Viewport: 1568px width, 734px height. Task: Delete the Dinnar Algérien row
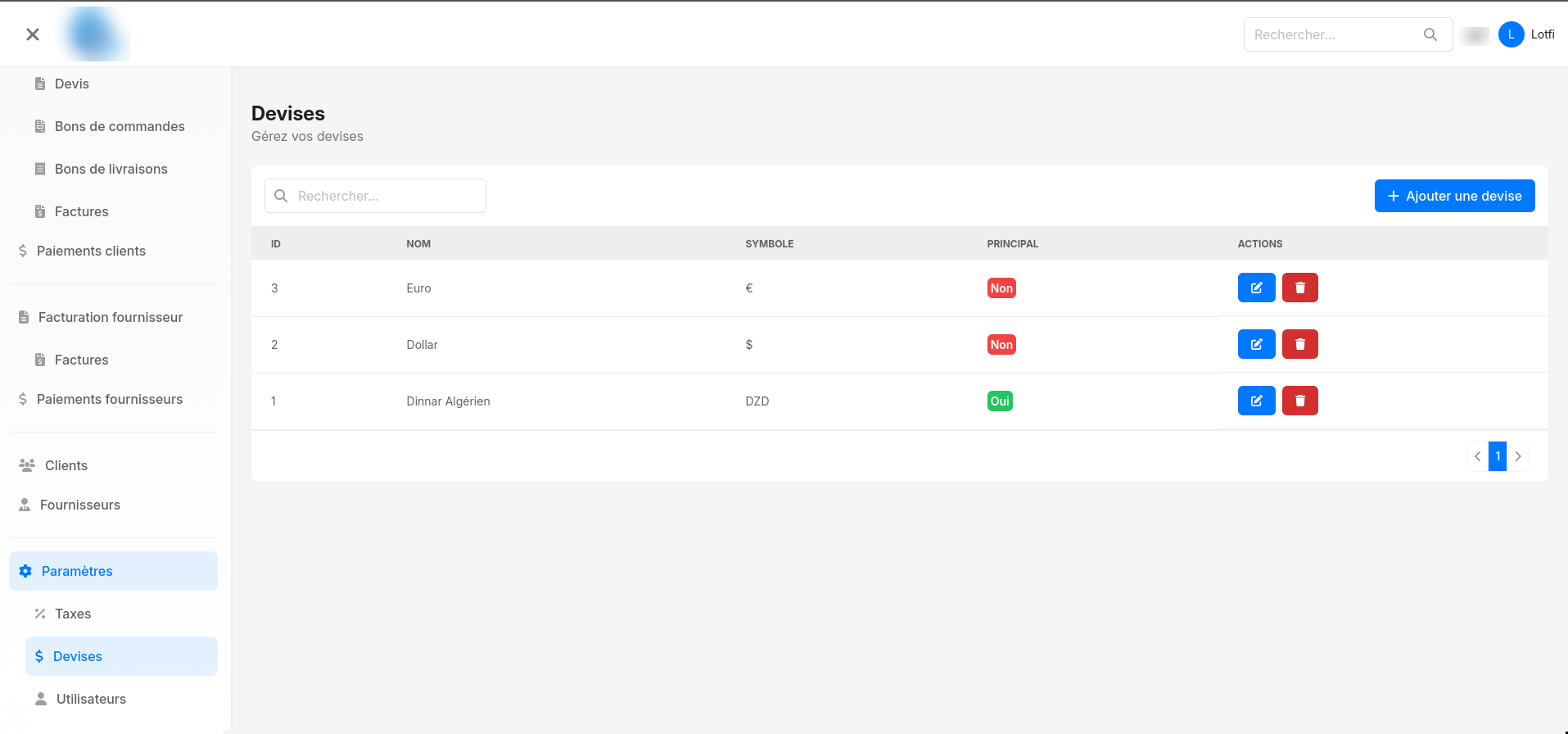coord(1299,401)
